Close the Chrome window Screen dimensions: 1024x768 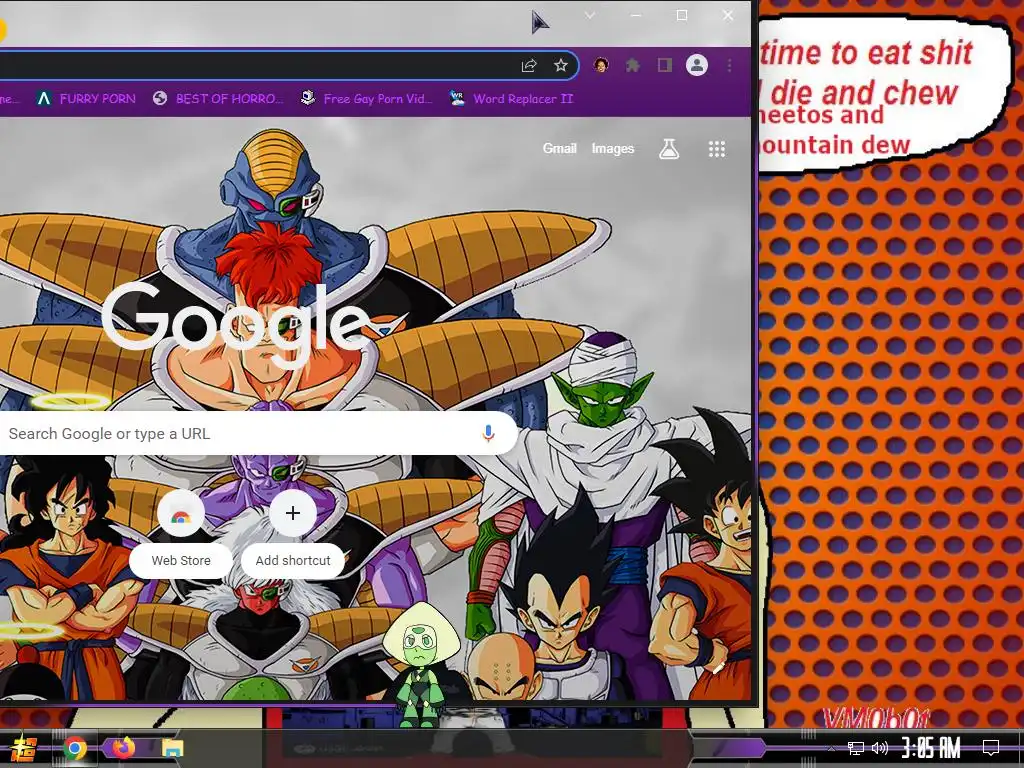728,15
